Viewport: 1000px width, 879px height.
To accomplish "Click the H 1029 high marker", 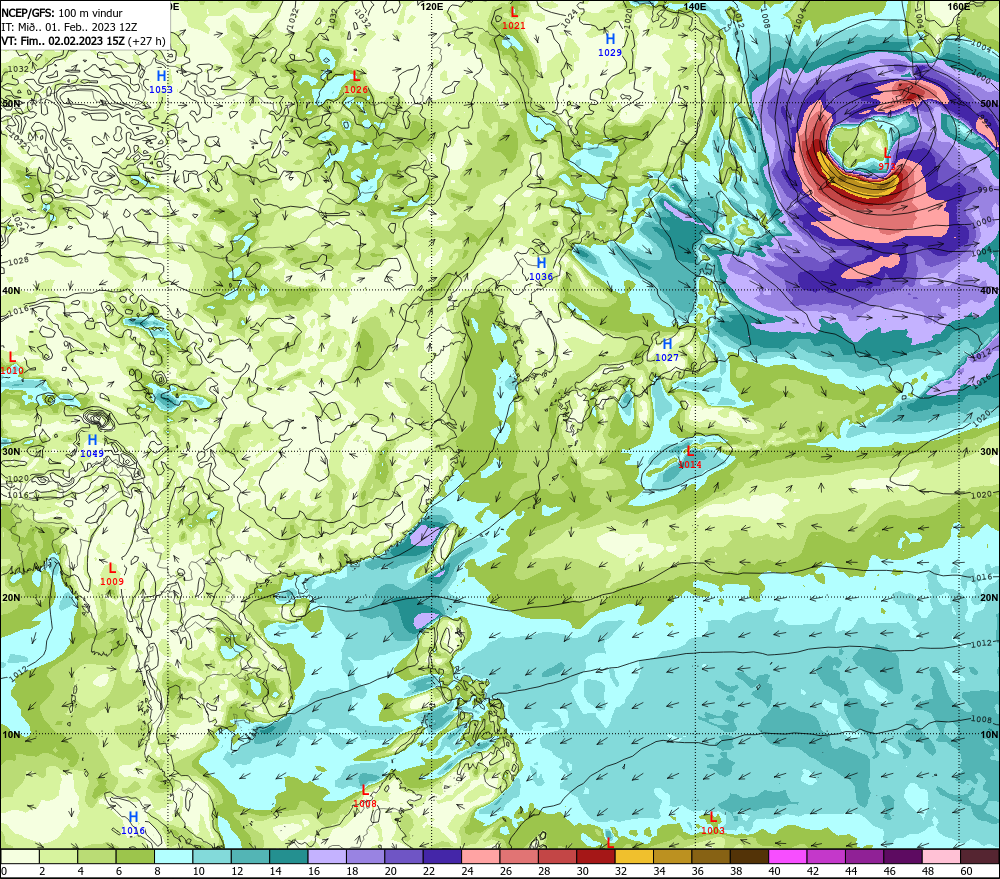I will (x=610, y=45).
